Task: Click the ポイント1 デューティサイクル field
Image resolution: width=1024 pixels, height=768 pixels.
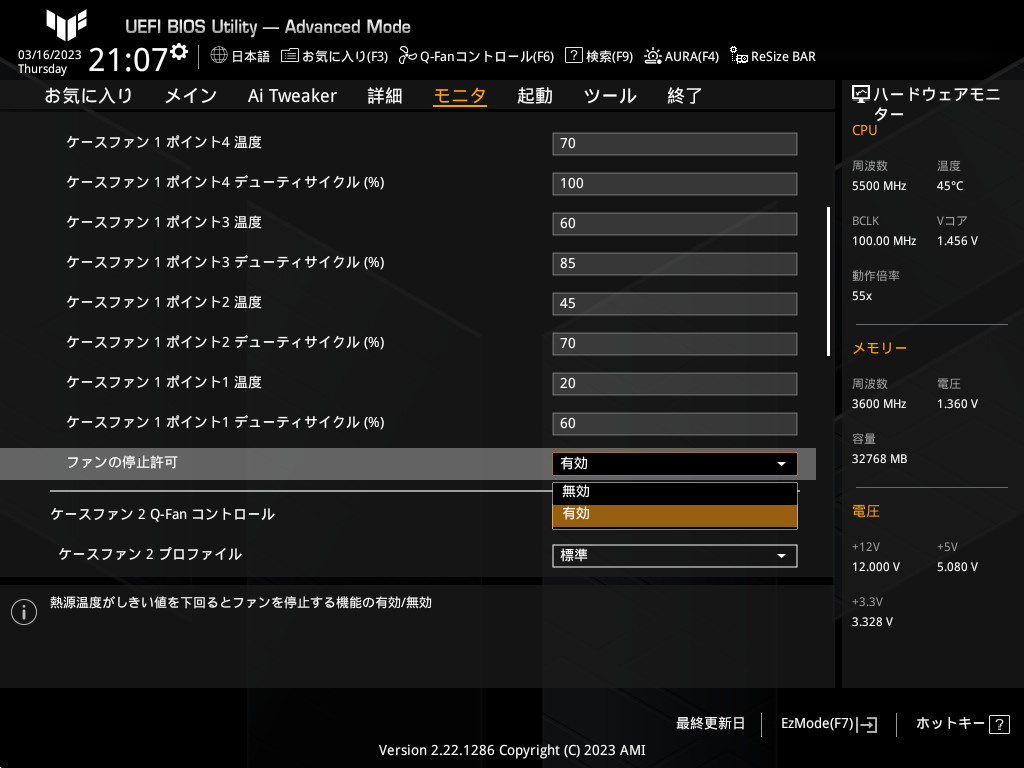Action: 675,423
